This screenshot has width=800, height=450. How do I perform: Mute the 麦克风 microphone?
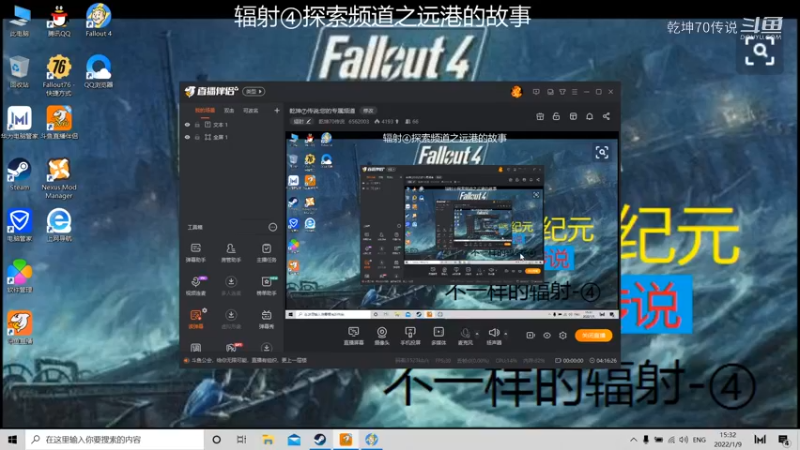[465, 336]
